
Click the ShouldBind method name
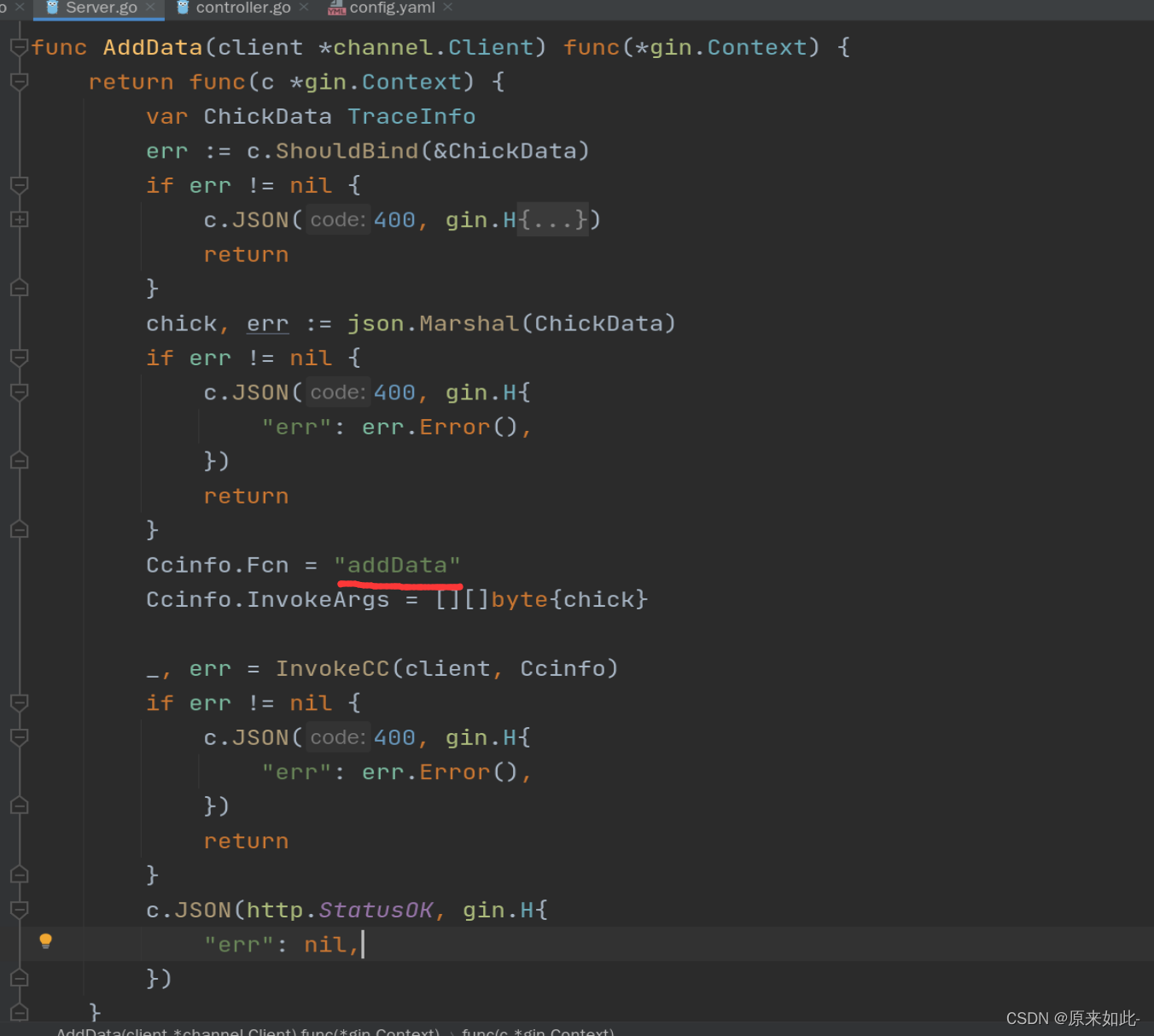(x=347, y=151)
